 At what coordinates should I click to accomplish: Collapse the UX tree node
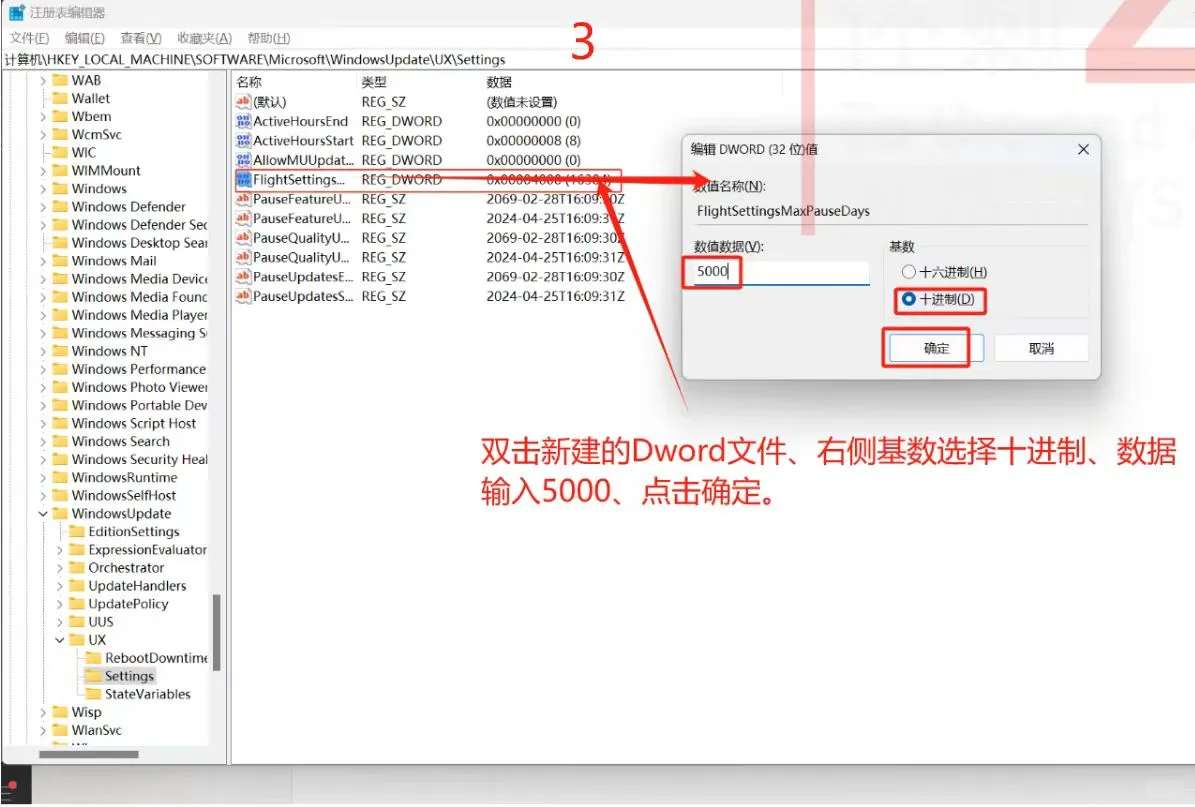(59, 640)
